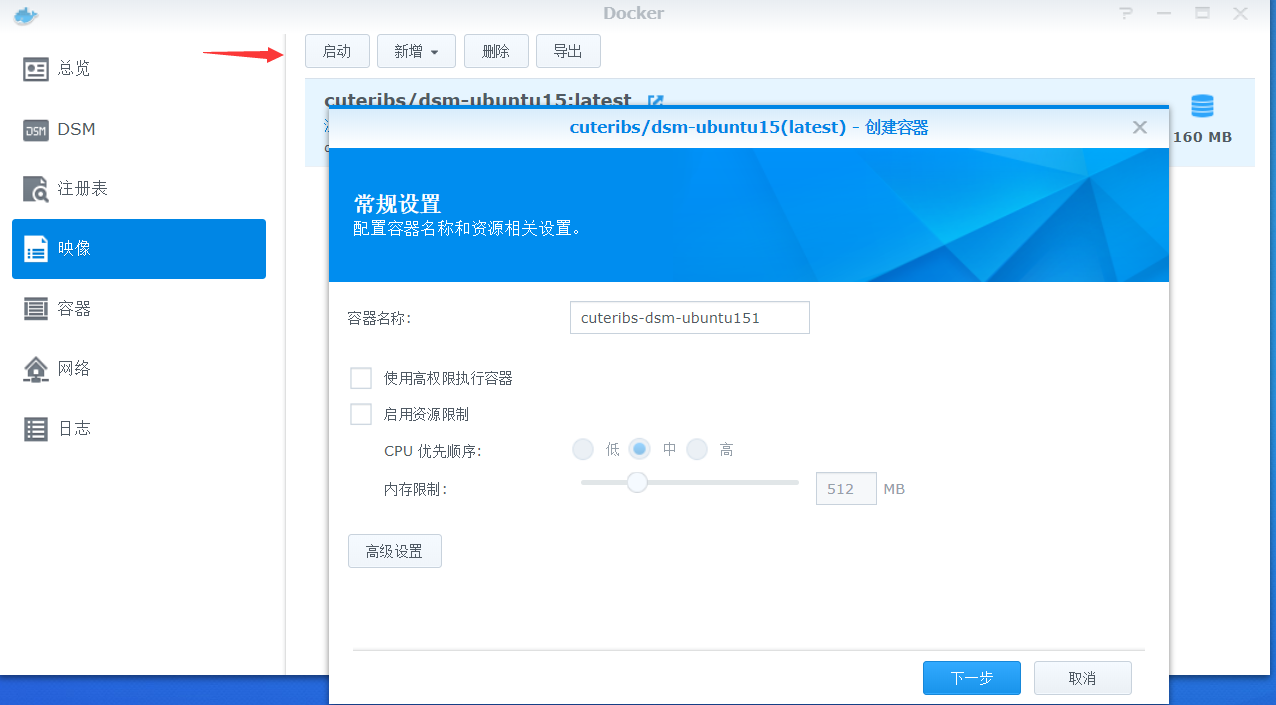Image resolution: width=1276 pixels, height=705 pixels.
Task: Click 下一步 to proceed
Action: pos(972,678)
